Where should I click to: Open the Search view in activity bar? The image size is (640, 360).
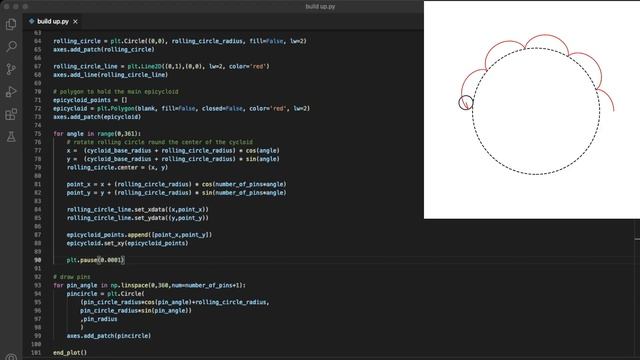point(11,47)
